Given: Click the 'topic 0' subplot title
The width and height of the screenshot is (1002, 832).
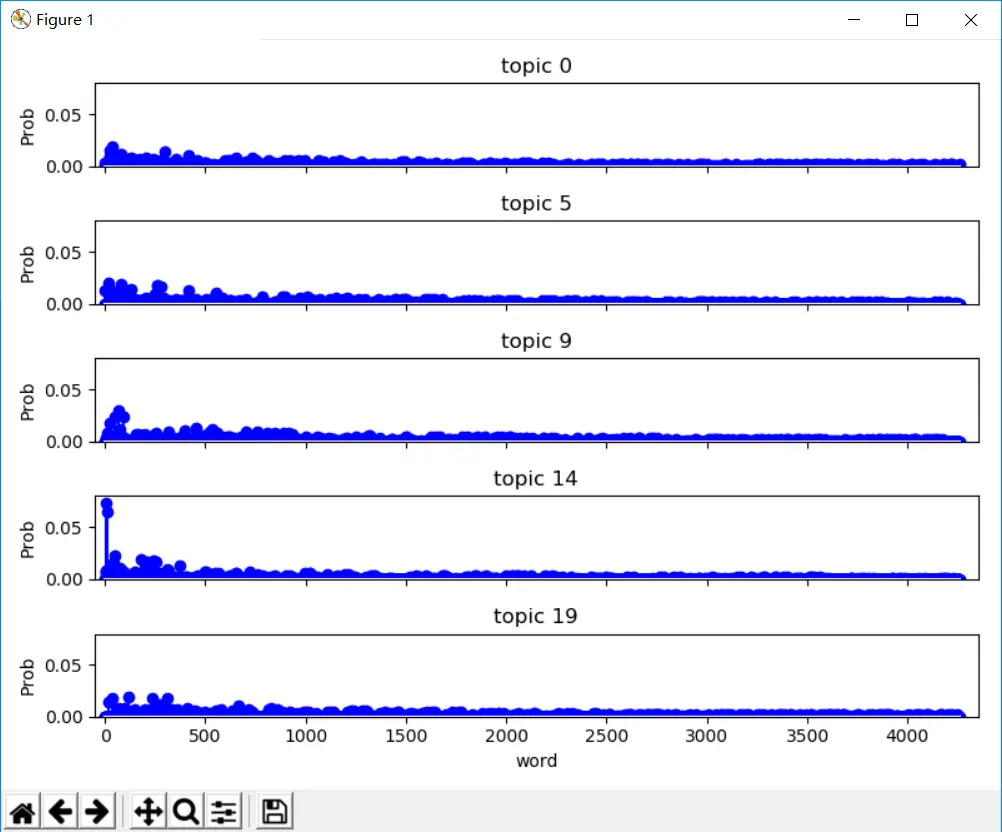Looking at the screenshot, I should pyautogui.click(x=536, y=66).
